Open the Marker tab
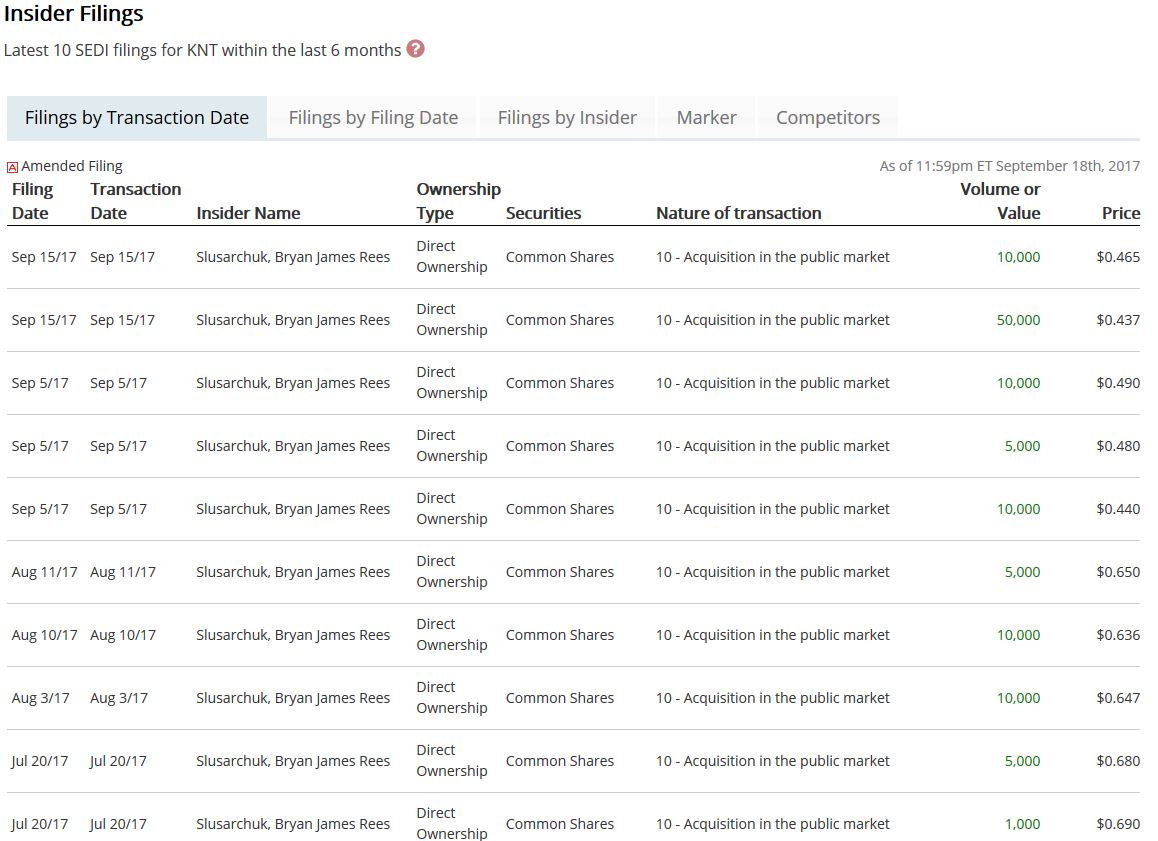This screenshot has width=1158, height=841. coord(706,117)
